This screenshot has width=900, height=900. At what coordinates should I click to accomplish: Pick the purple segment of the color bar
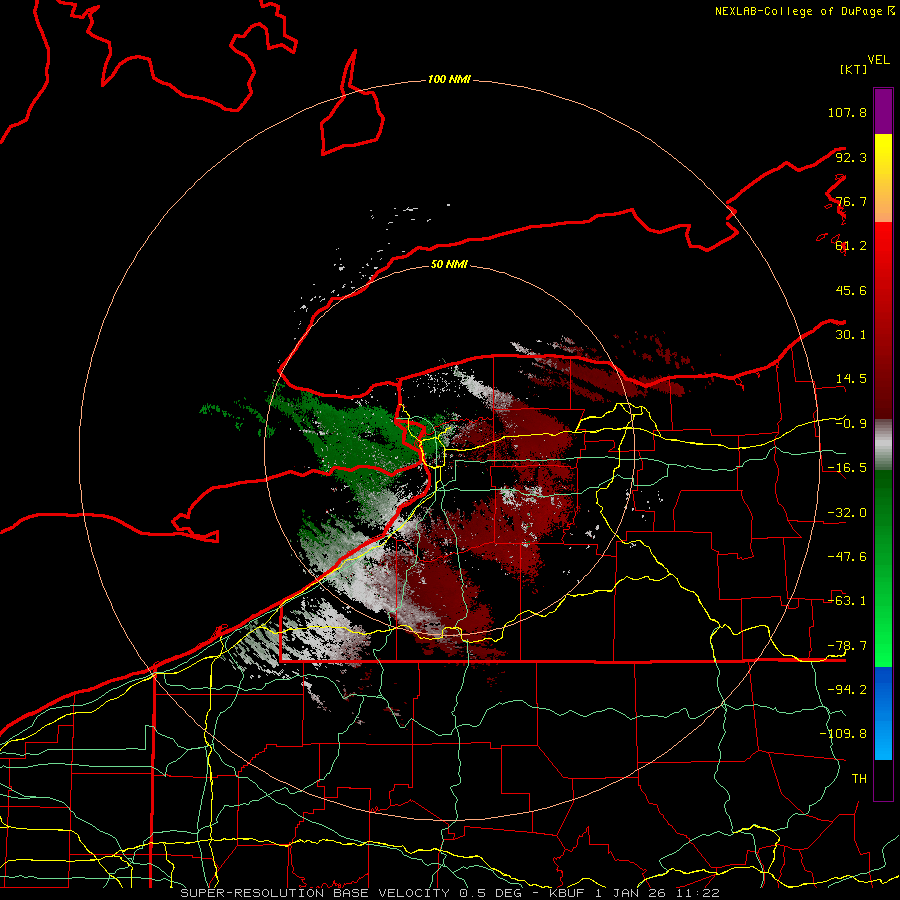click(x=883, y=111)
